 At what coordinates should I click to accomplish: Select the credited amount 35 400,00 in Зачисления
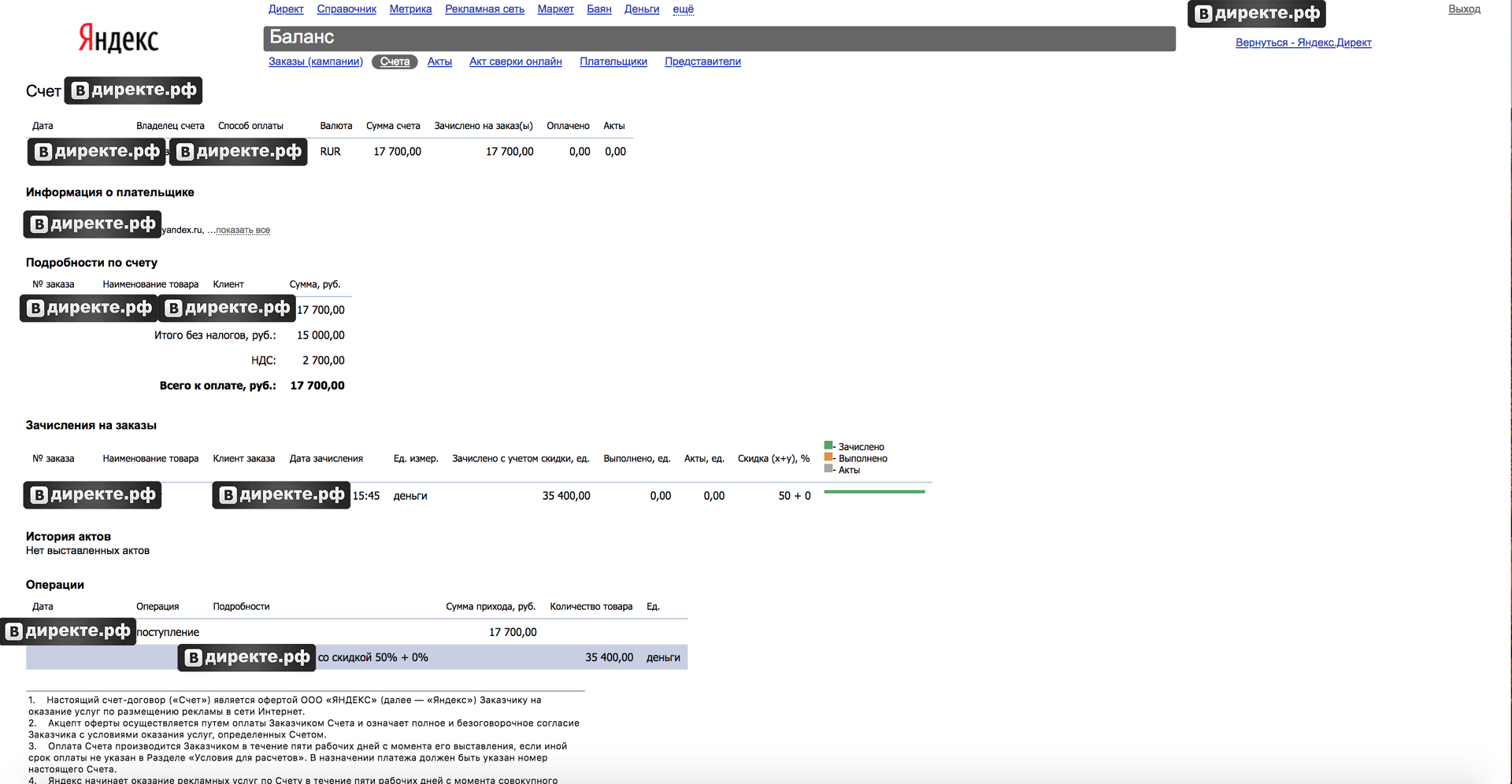[566, 496]
